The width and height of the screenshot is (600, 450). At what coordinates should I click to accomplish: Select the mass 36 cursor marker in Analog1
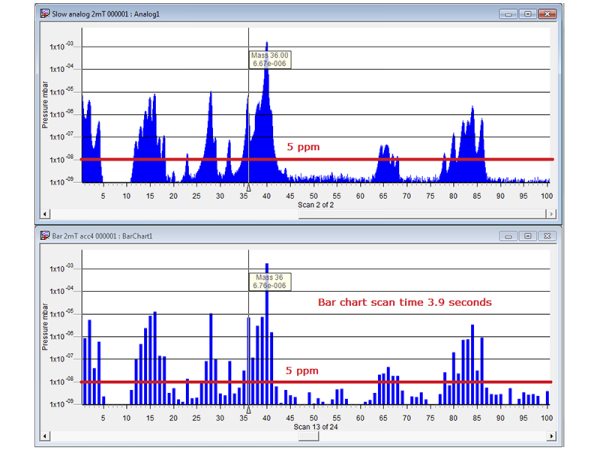248,187
